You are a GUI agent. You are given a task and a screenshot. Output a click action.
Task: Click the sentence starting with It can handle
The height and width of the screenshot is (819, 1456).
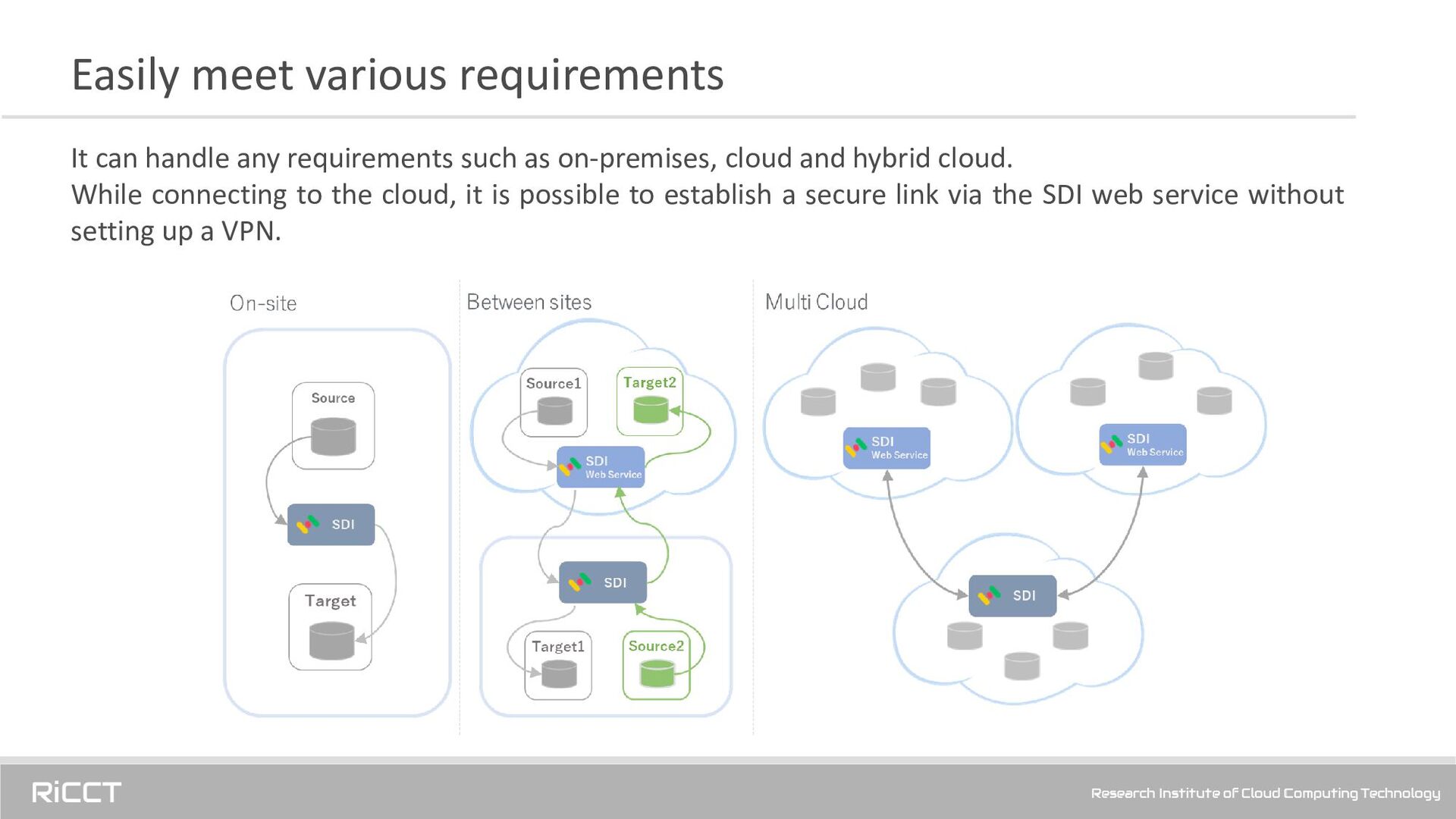[541, 158]
